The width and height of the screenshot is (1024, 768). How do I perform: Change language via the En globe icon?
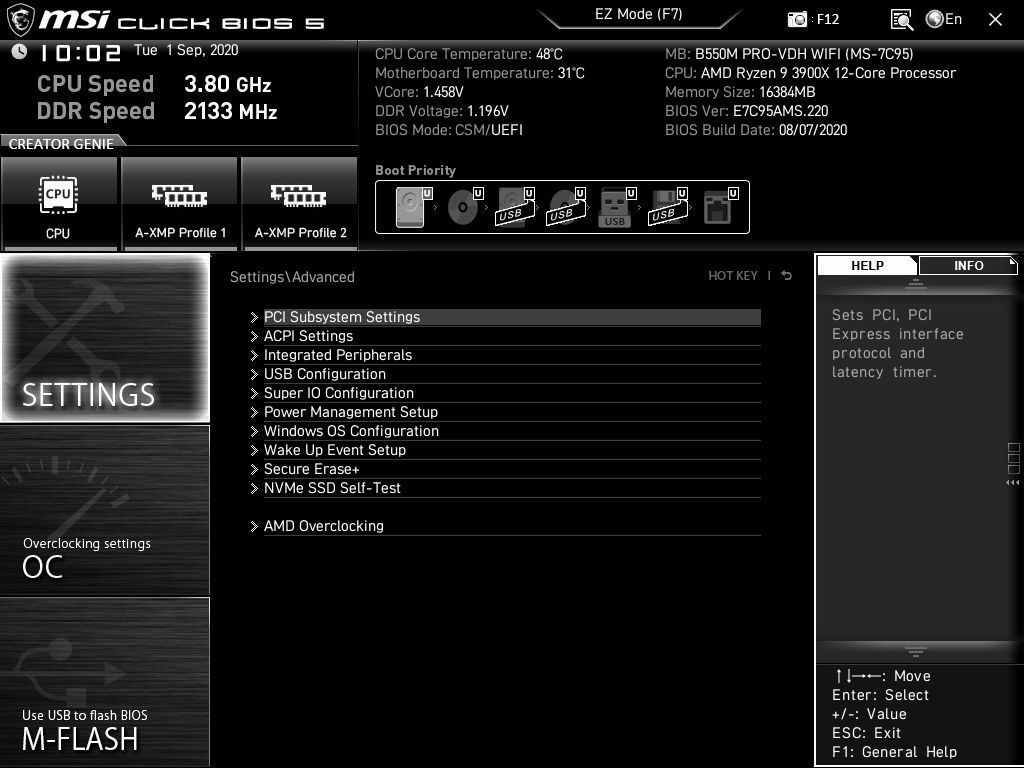[944, 19]
